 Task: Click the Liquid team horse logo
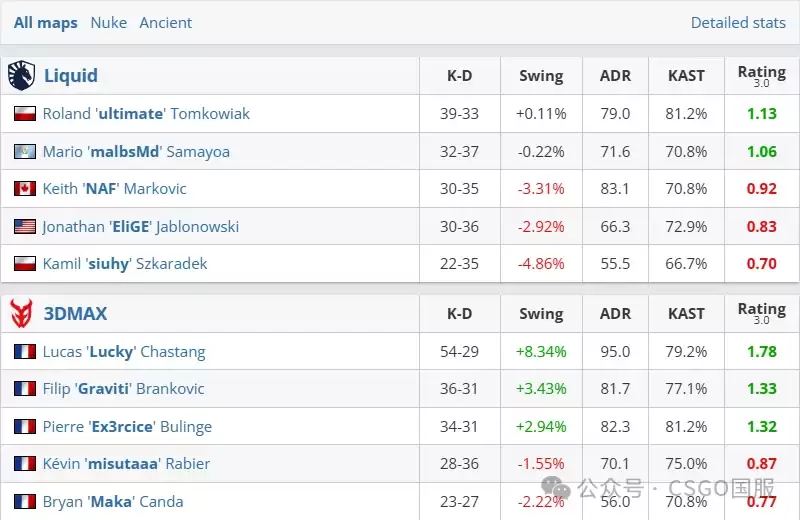21,76
